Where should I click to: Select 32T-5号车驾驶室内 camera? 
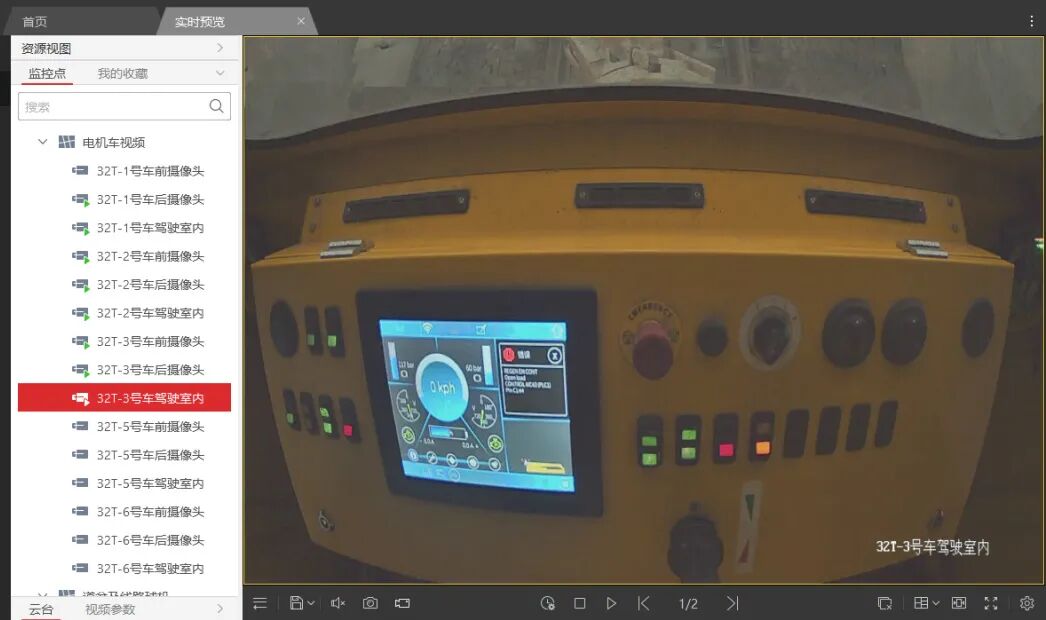tap(150, 483)
